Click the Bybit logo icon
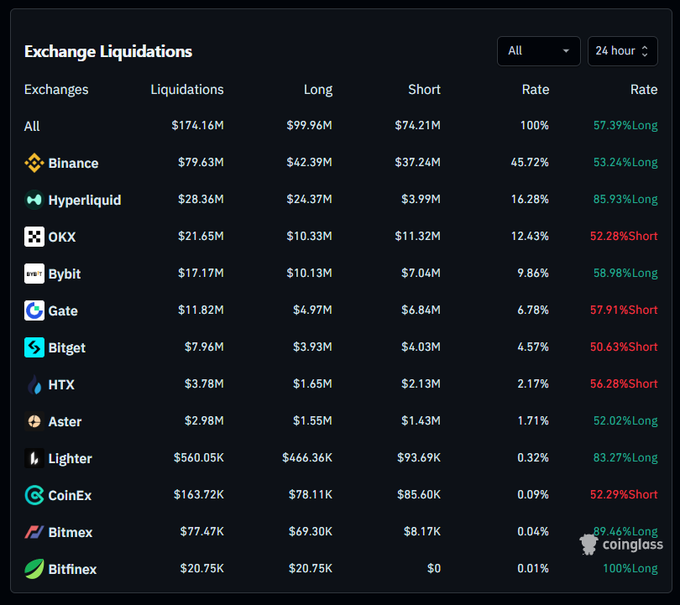The image size is (680, 605). (x=34, y=274)
